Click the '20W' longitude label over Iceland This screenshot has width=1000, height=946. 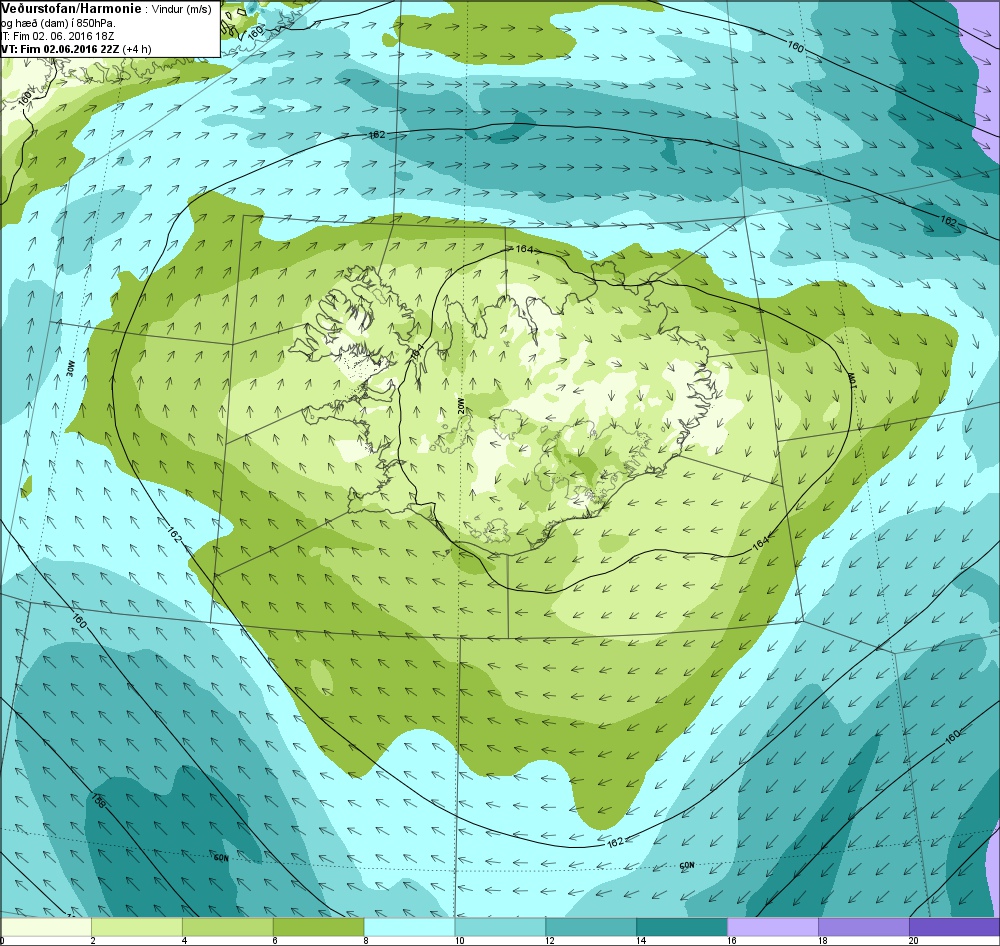click(460, 406)
